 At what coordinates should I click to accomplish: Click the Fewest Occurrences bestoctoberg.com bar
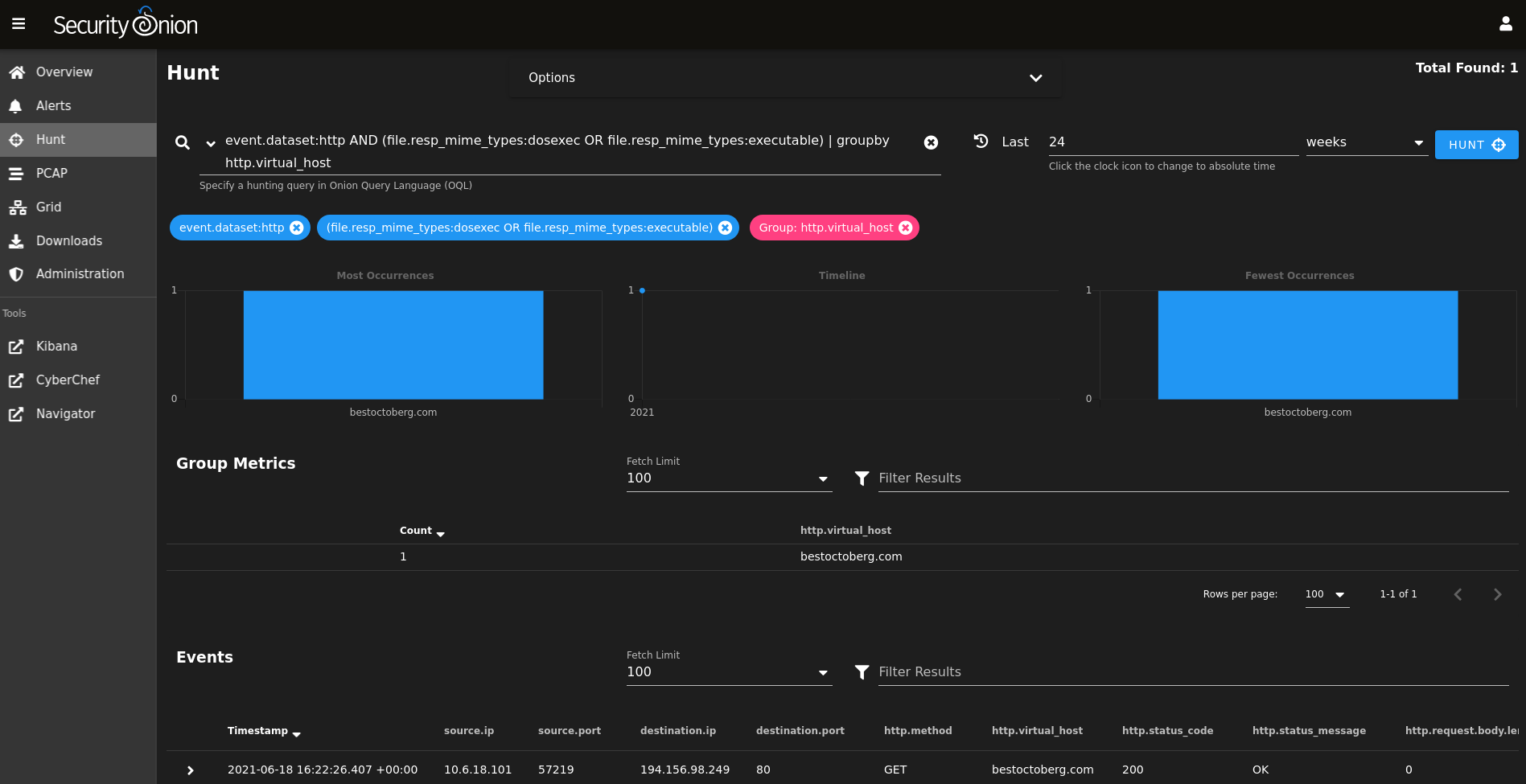click(1308, 345)
